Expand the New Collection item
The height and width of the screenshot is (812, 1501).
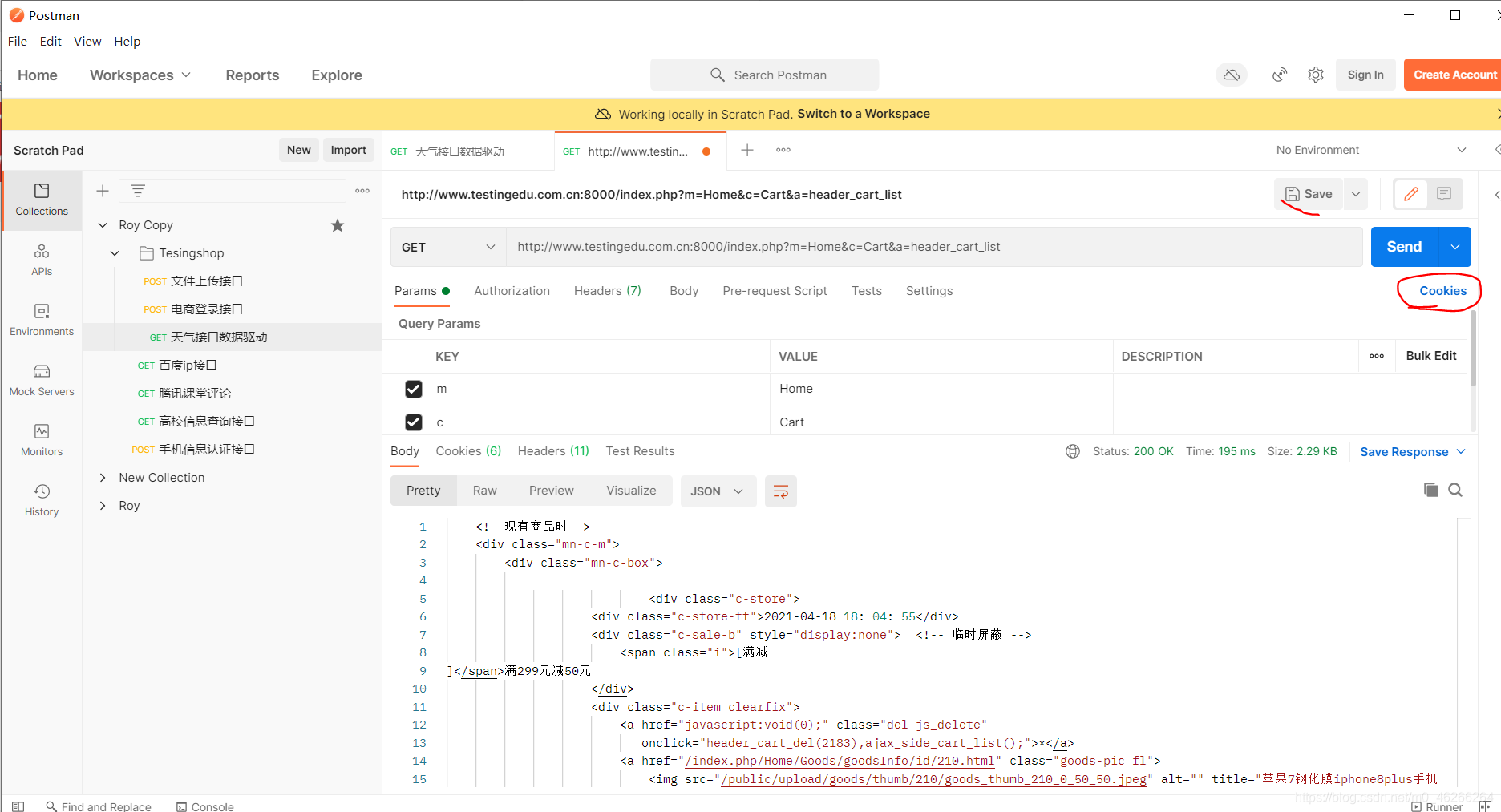pos(103,478)
